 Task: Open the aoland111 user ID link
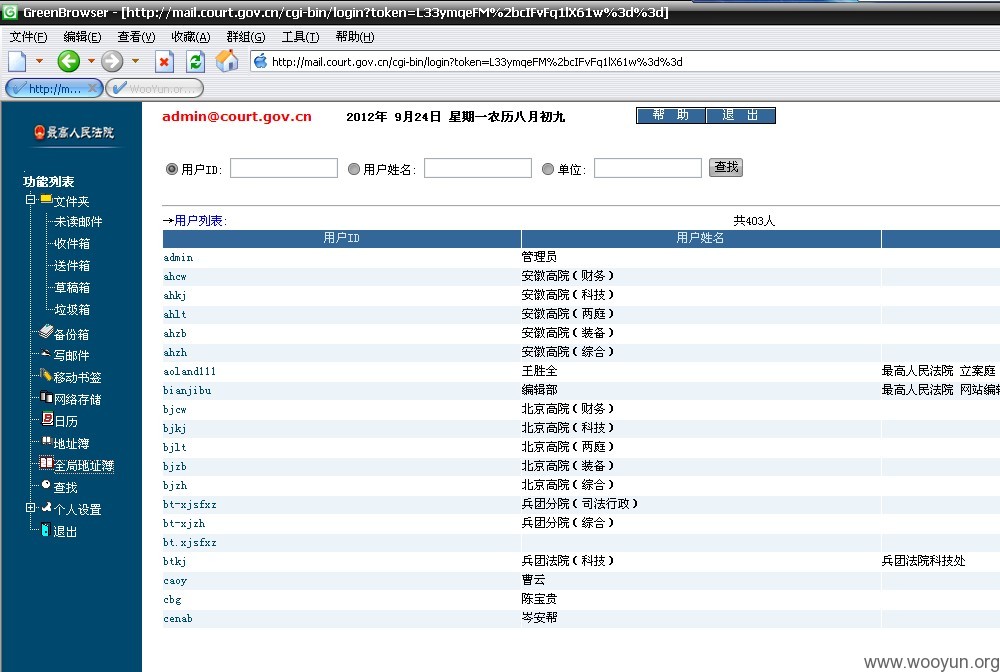point(189,372)
